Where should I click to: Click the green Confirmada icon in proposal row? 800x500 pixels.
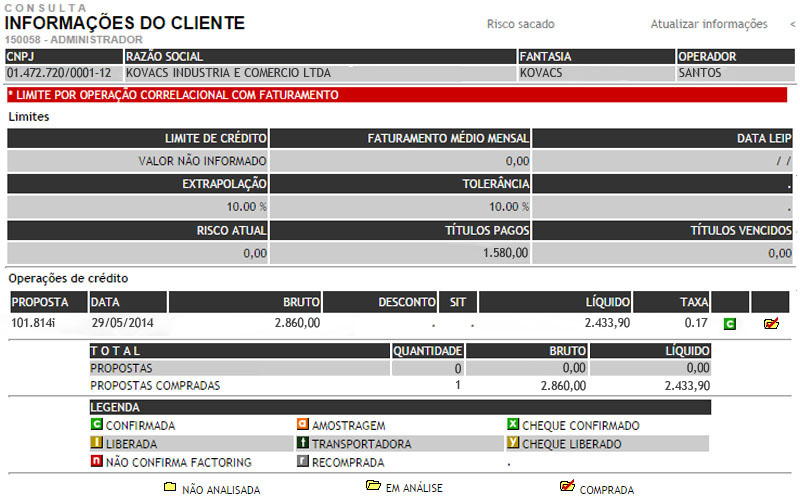(x=729, y=324)
